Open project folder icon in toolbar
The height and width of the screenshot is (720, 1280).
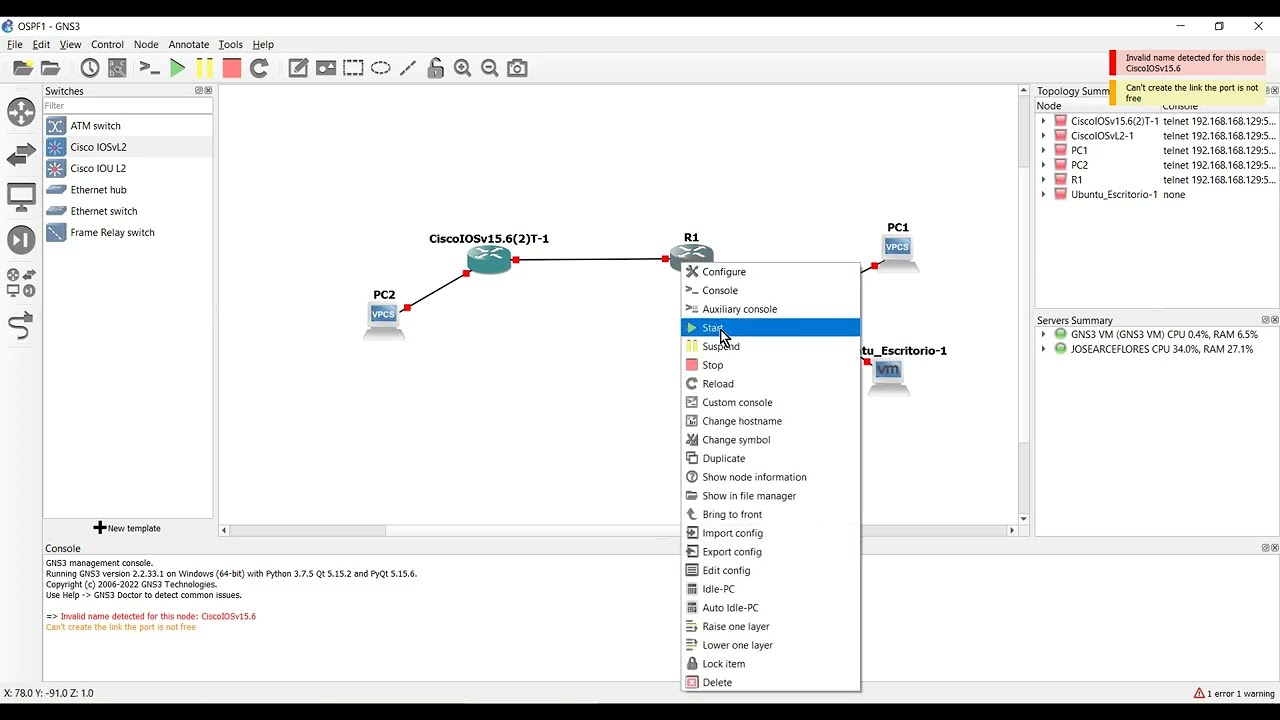[x=50, y=68]
